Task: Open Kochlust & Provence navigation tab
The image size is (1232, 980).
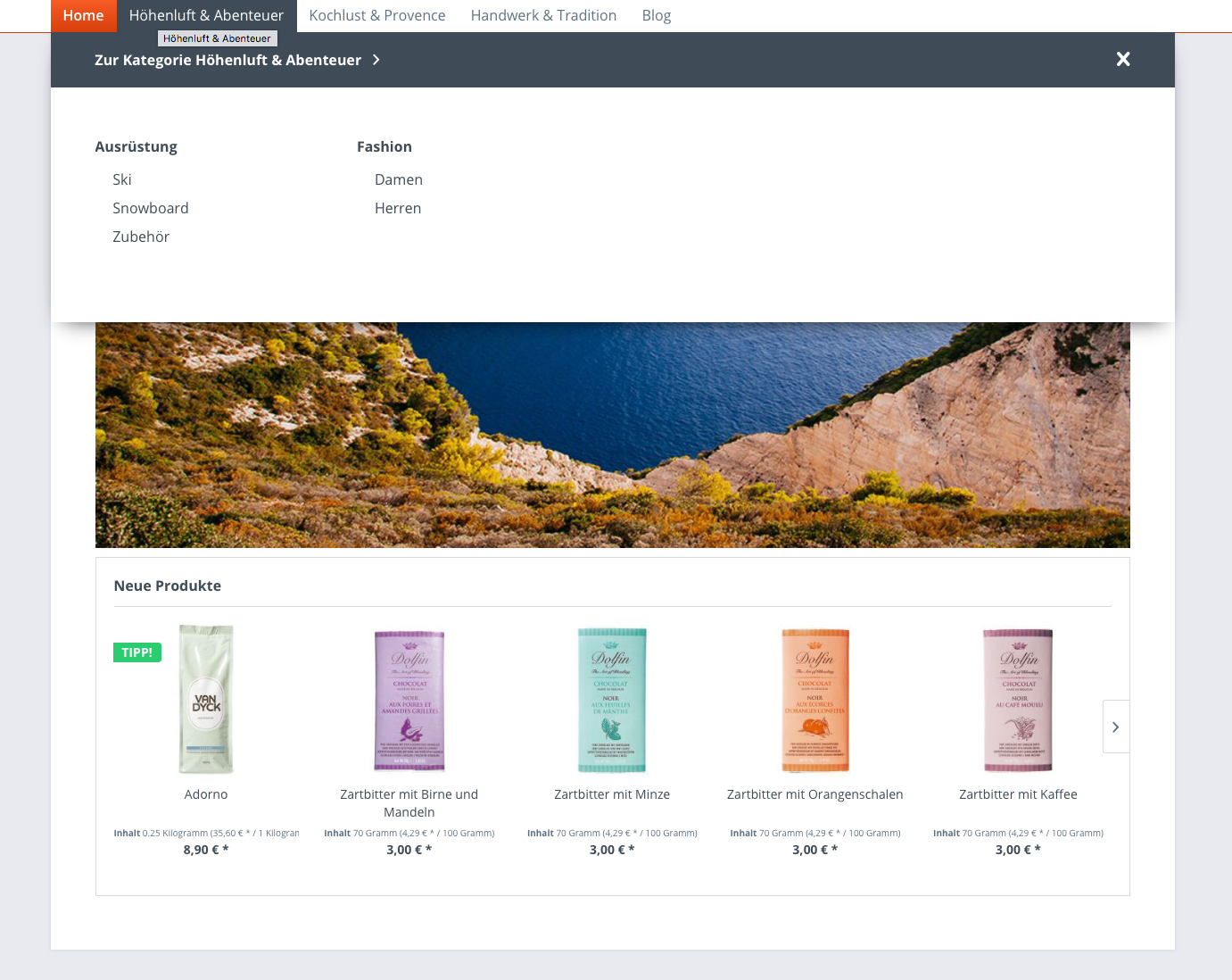Action: (377, 15)
